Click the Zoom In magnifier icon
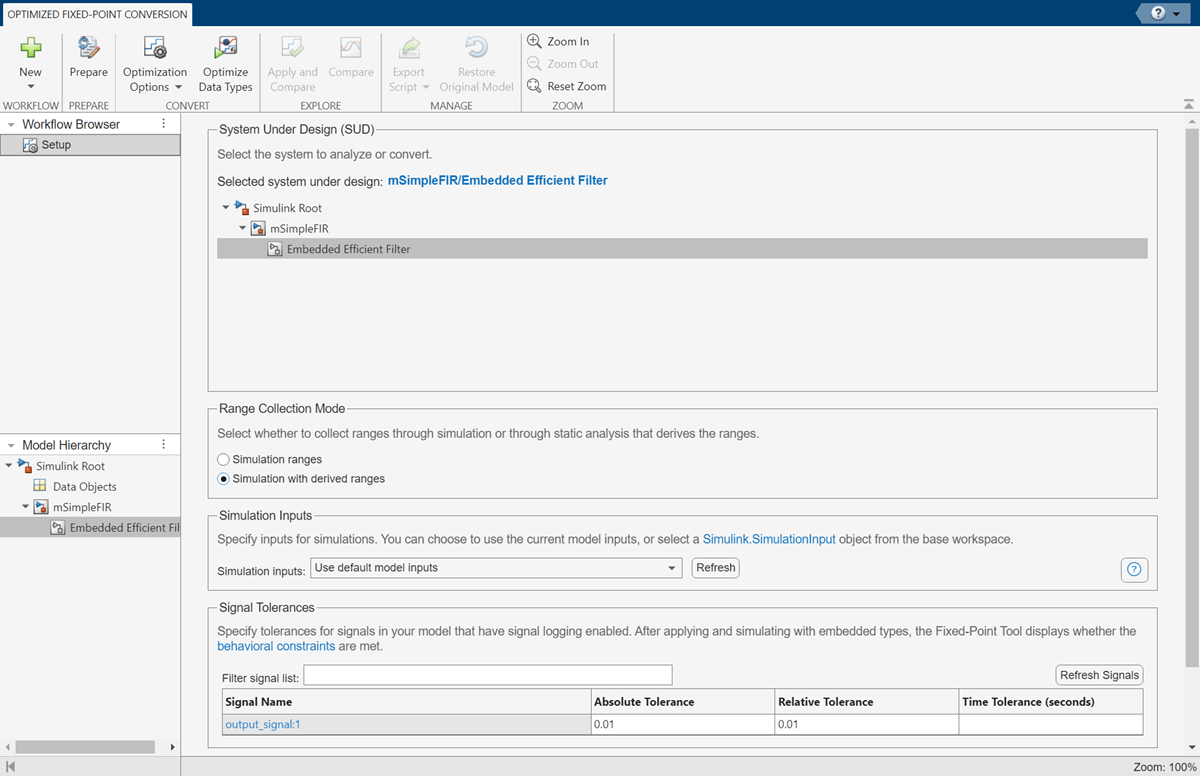This screenshot has width=1200, height=776. pyautogui.click(x=534, y=42)
